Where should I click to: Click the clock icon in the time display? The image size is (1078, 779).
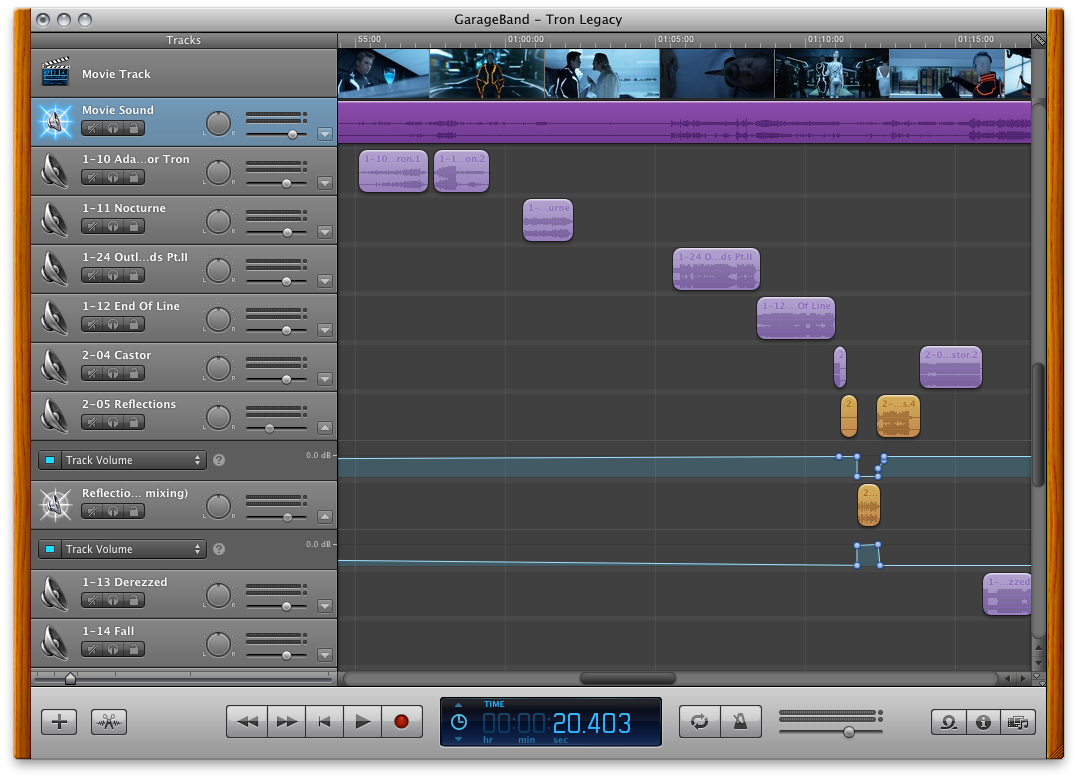click(x=459, y=722)
